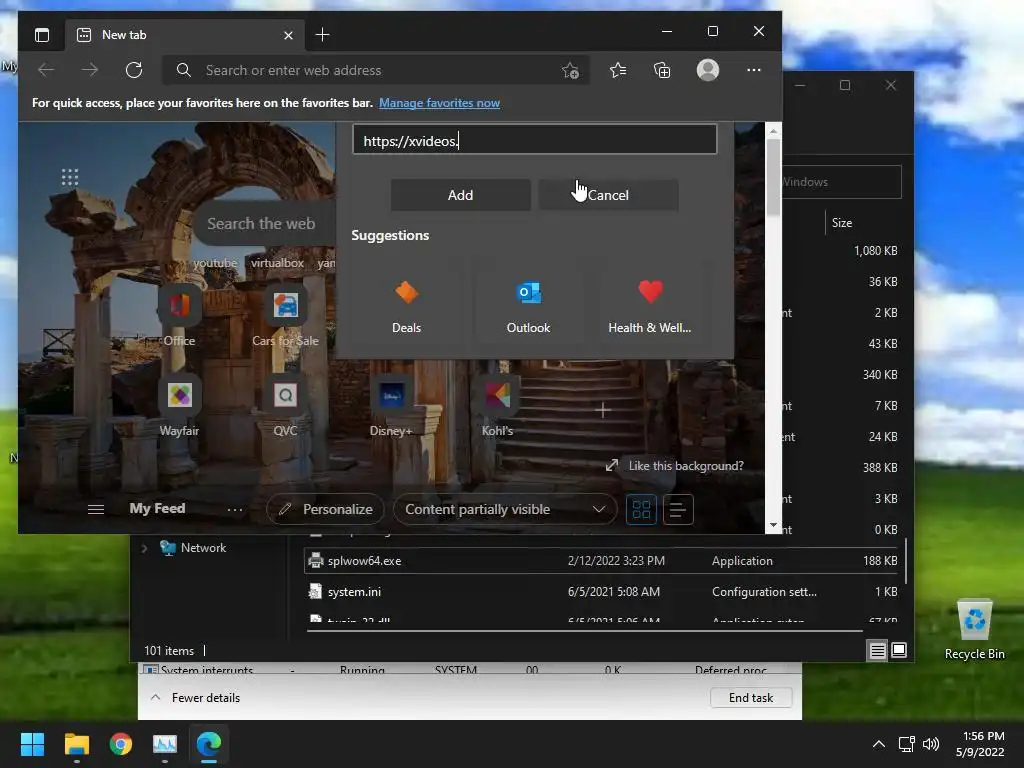Switch Explorer to details view icon

877,650
